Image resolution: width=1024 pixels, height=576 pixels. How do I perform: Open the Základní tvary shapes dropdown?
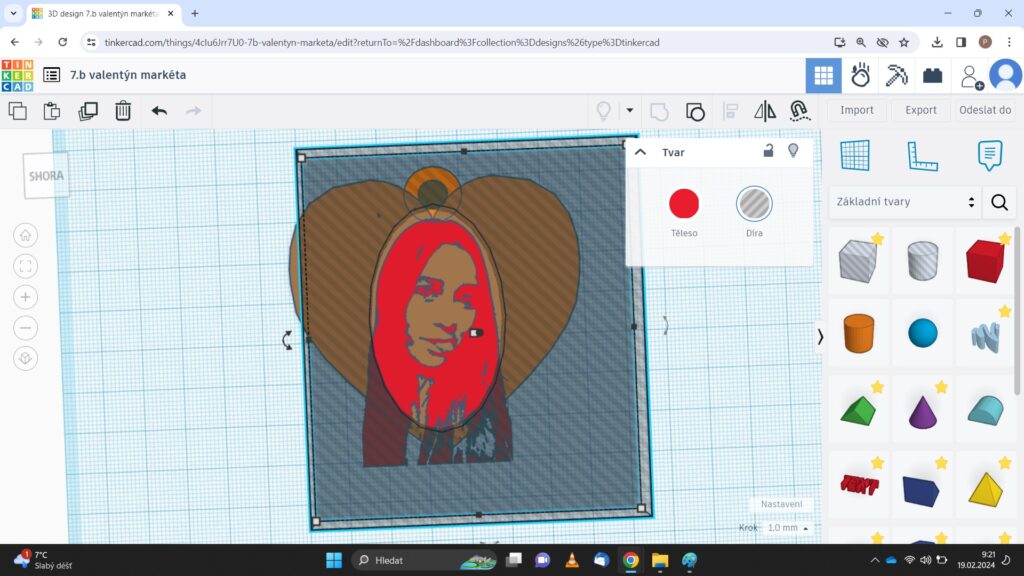[x=904, y=202]
